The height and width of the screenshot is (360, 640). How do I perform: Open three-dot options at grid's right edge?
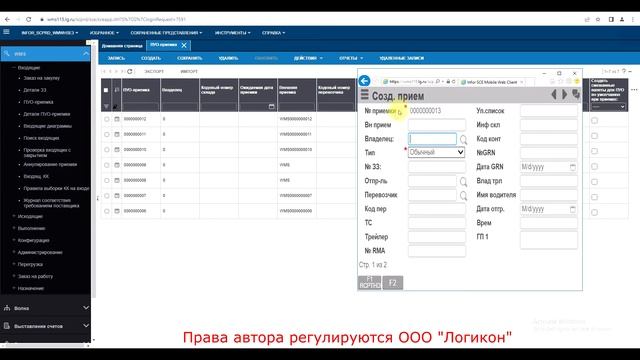click(634, 90)
